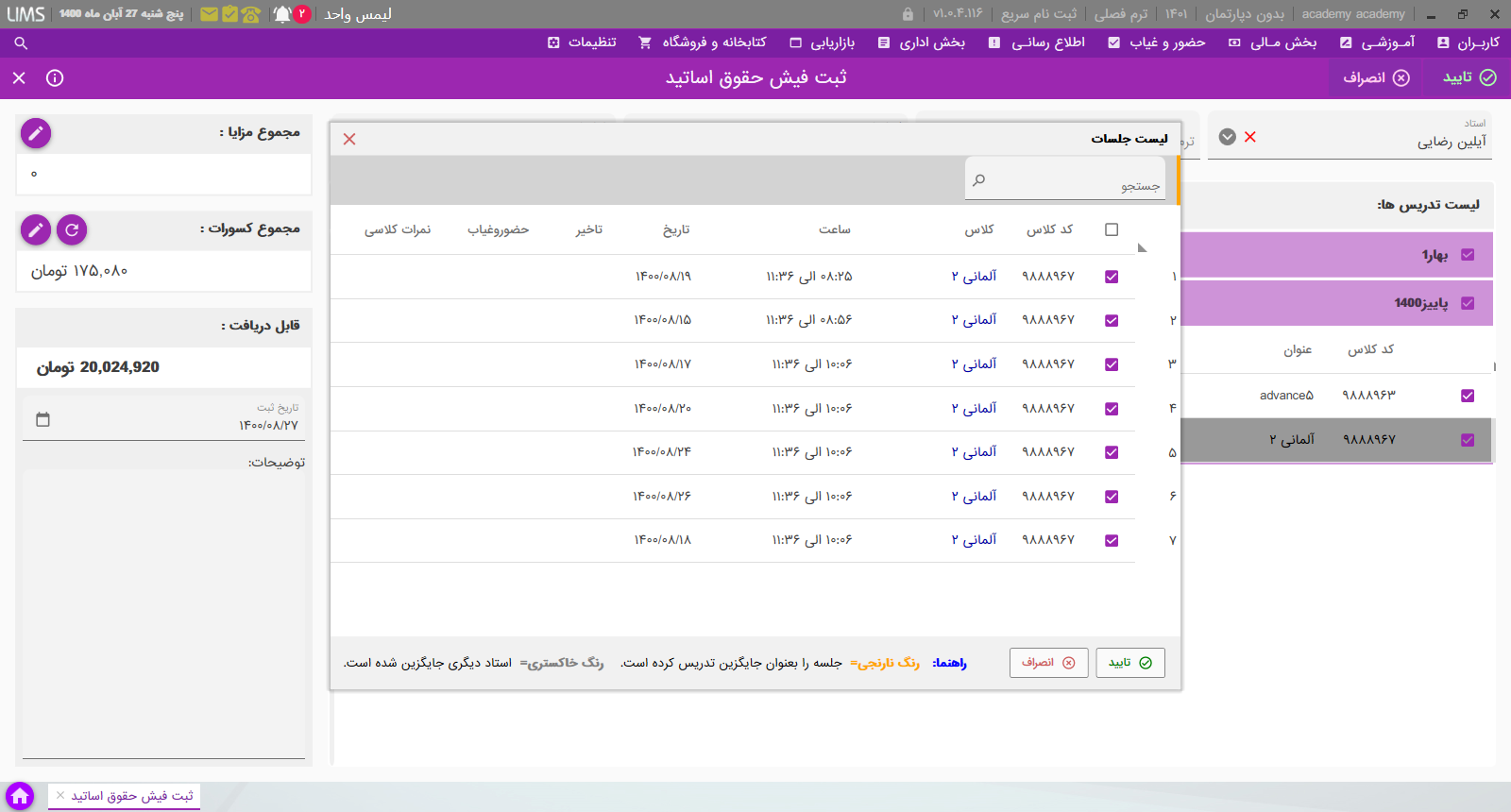This screenshot has height=812, width=1511.
Task: Click حضوروغیاب column header
Action: click(498, 229)
